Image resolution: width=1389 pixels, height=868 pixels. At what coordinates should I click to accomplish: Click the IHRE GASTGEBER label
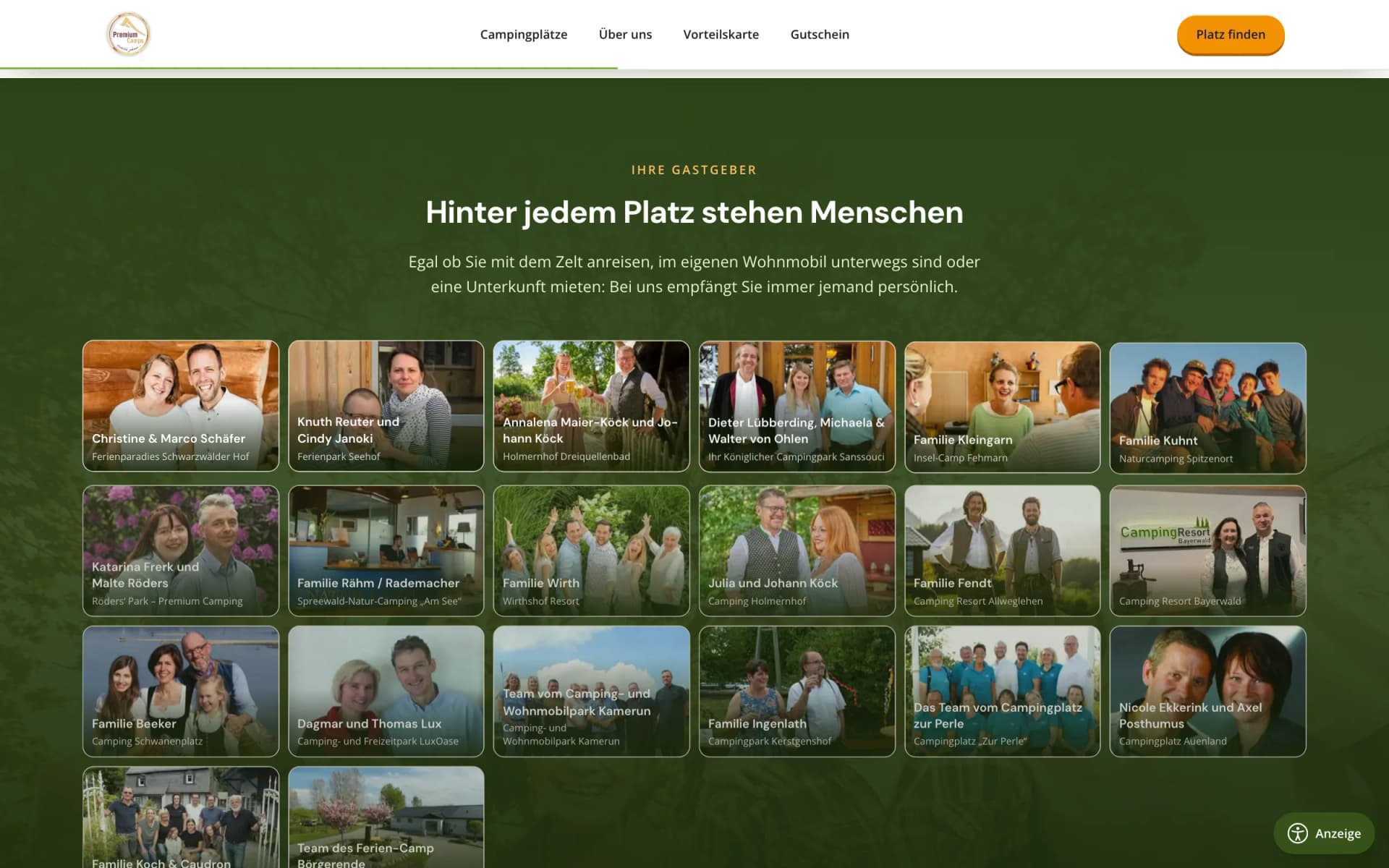694,170
